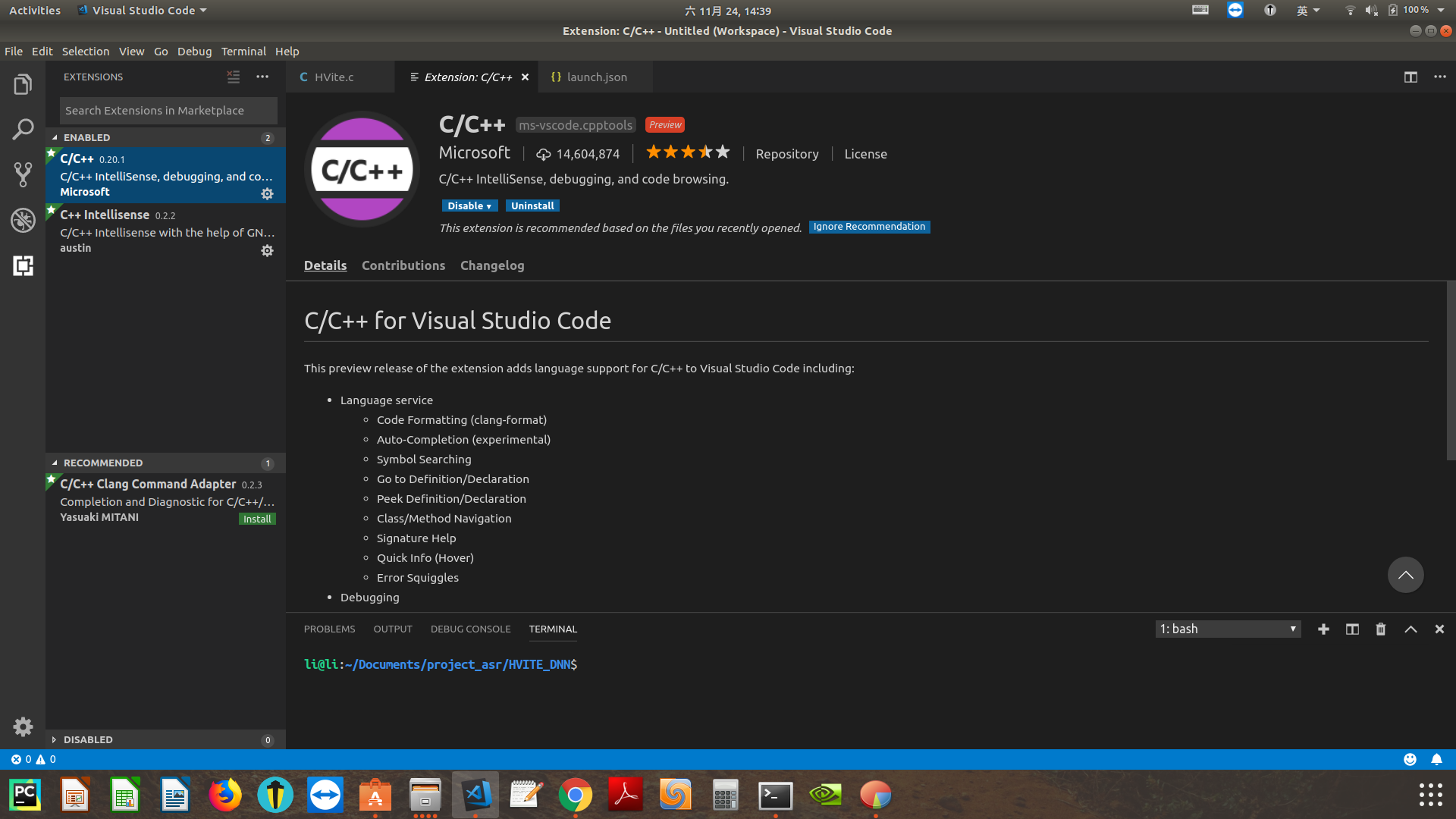The width and height of the screenshot is (1456, 819).
Task: Open the terminal selector '1: bash' dropdown
Action: click(x=1228, y=629)
